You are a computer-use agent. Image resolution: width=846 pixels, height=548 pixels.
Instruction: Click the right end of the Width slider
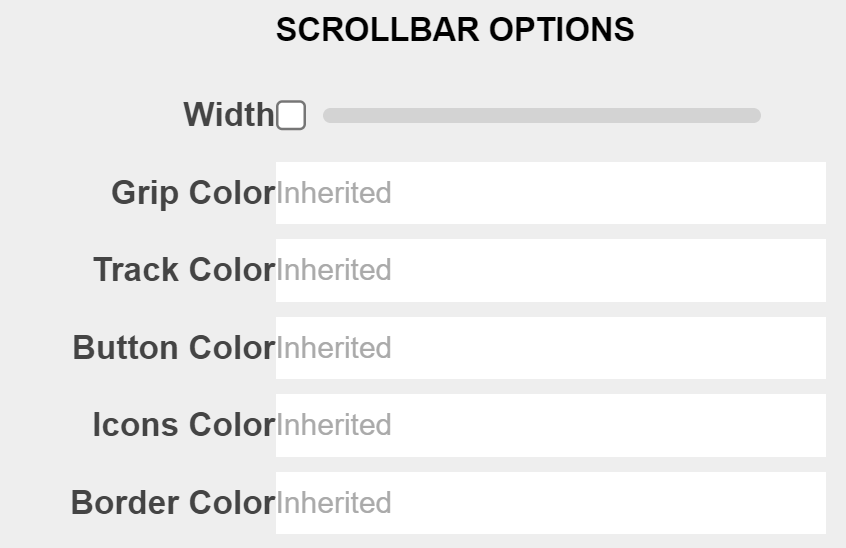tap(755, 116)
